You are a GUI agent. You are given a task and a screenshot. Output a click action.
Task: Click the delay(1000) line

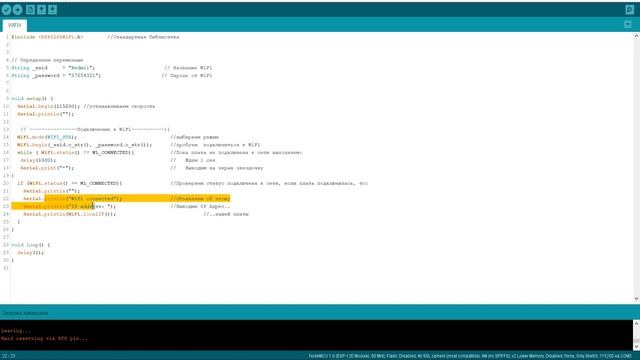[118, 160]
